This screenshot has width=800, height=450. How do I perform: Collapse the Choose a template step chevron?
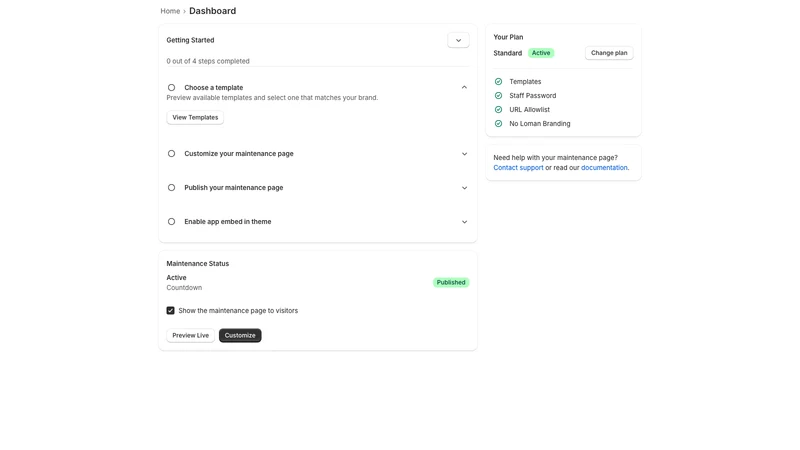(464, 87)
